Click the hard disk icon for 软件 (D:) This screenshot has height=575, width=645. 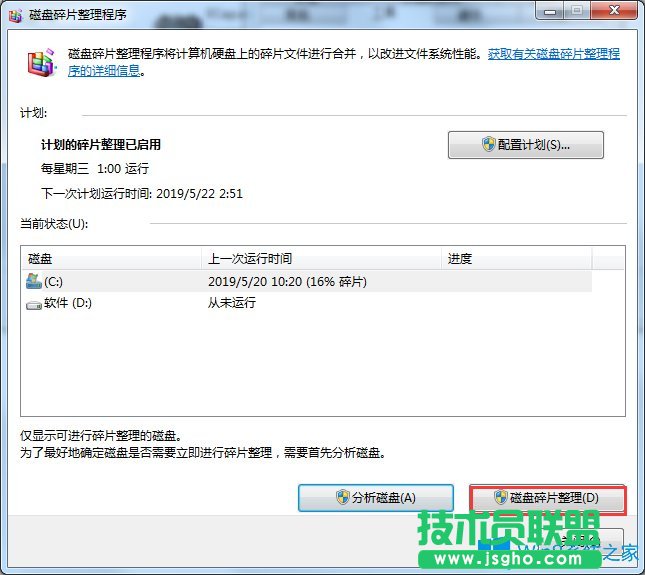pos(34,305)
